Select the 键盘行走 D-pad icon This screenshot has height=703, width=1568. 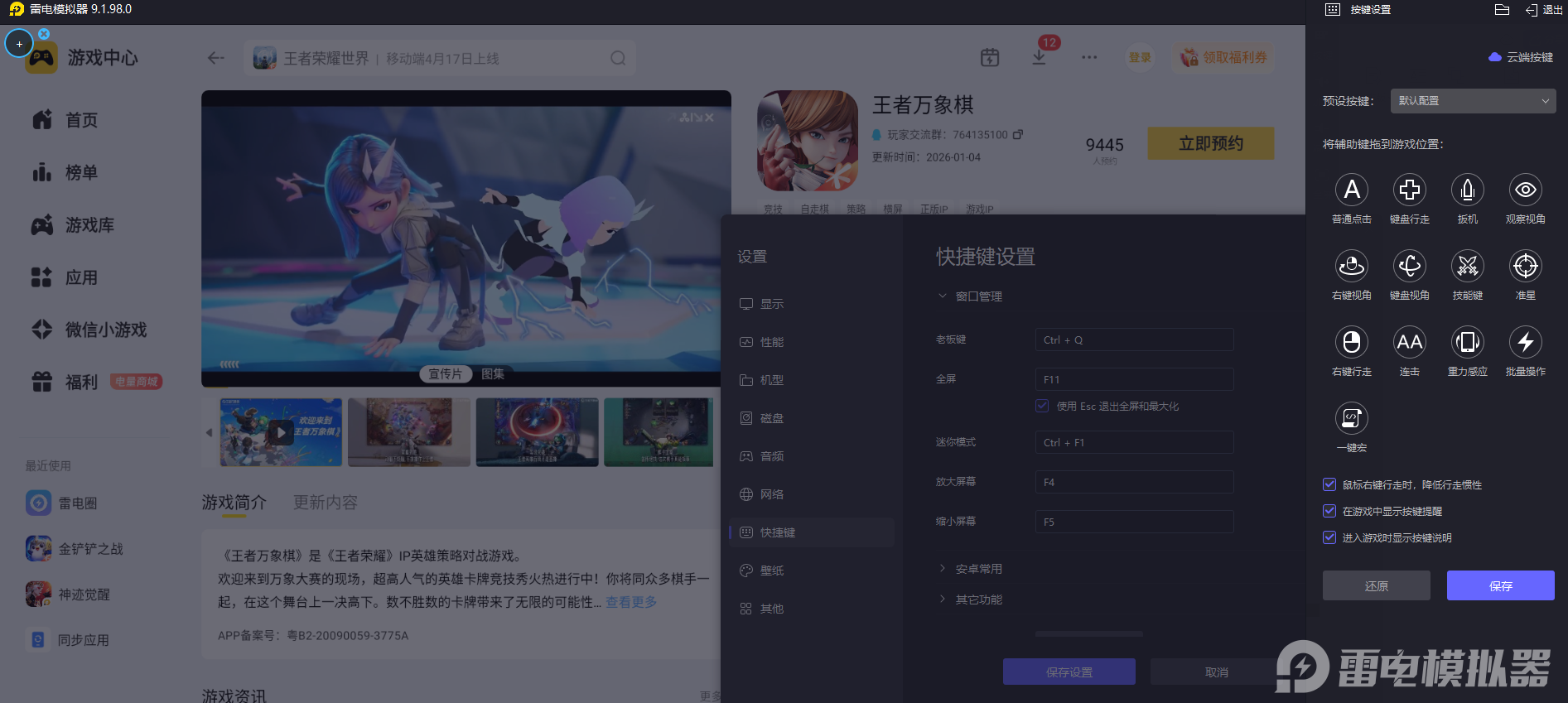pos(1410,190)
